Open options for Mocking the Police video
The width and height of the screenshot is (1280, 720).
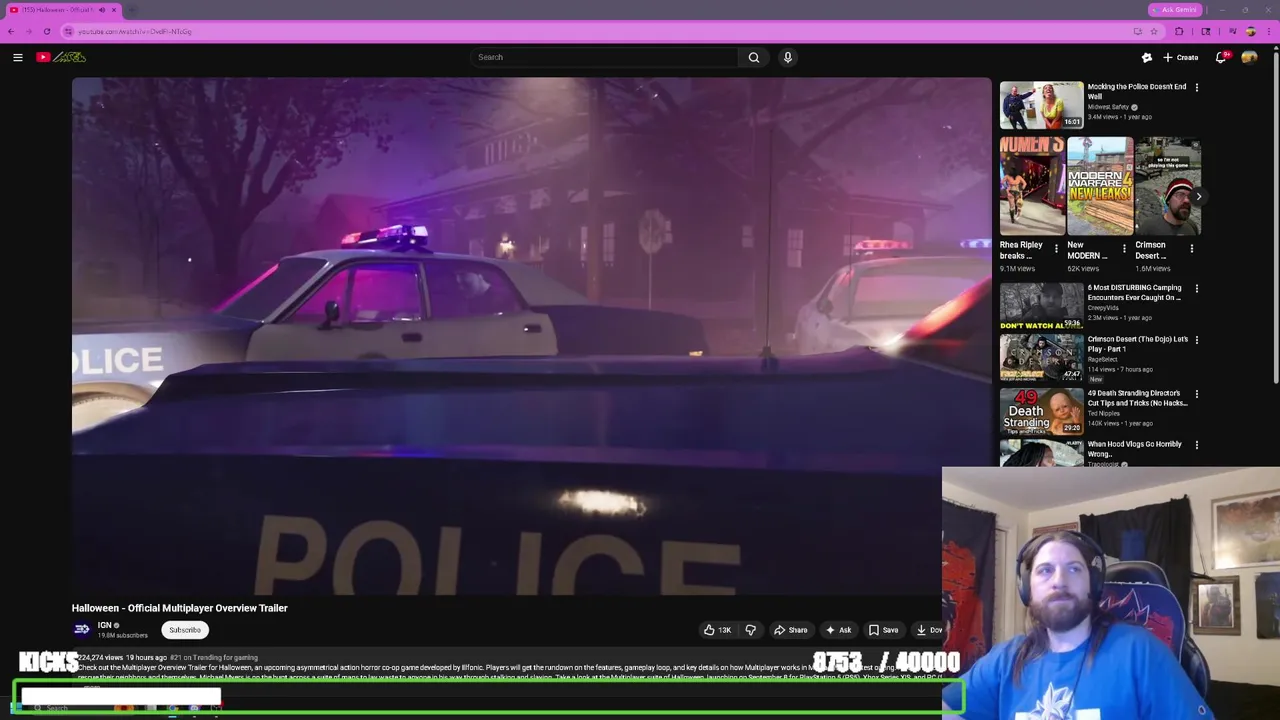tap(1196, 87)
